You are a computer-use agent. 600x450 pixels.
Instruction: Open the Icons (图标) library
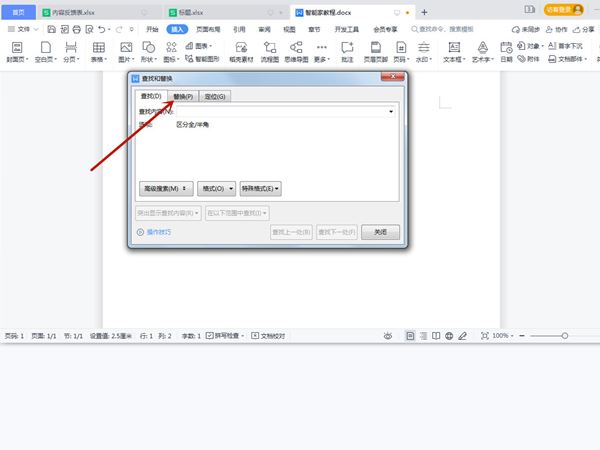tap(171, 52)
